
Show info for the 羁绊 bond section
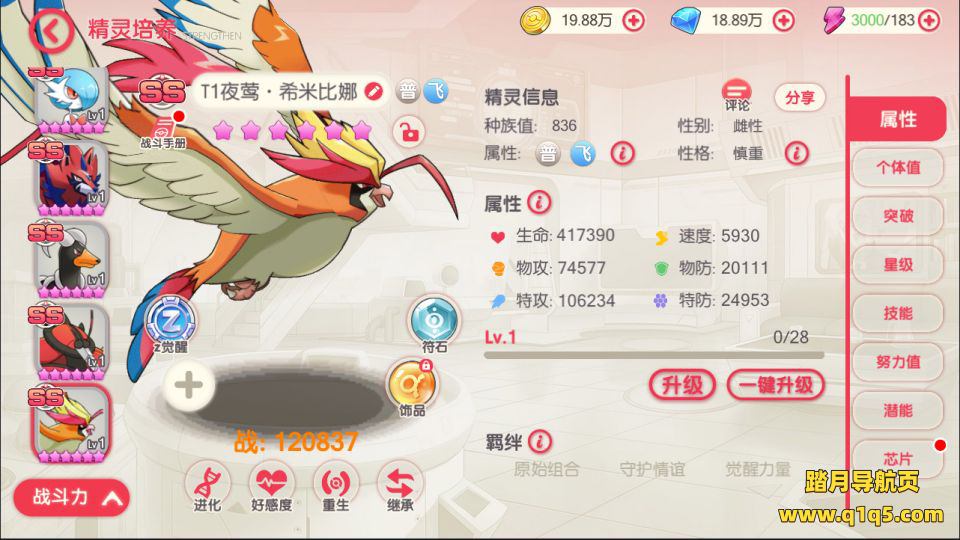click(x=539, y=441)
